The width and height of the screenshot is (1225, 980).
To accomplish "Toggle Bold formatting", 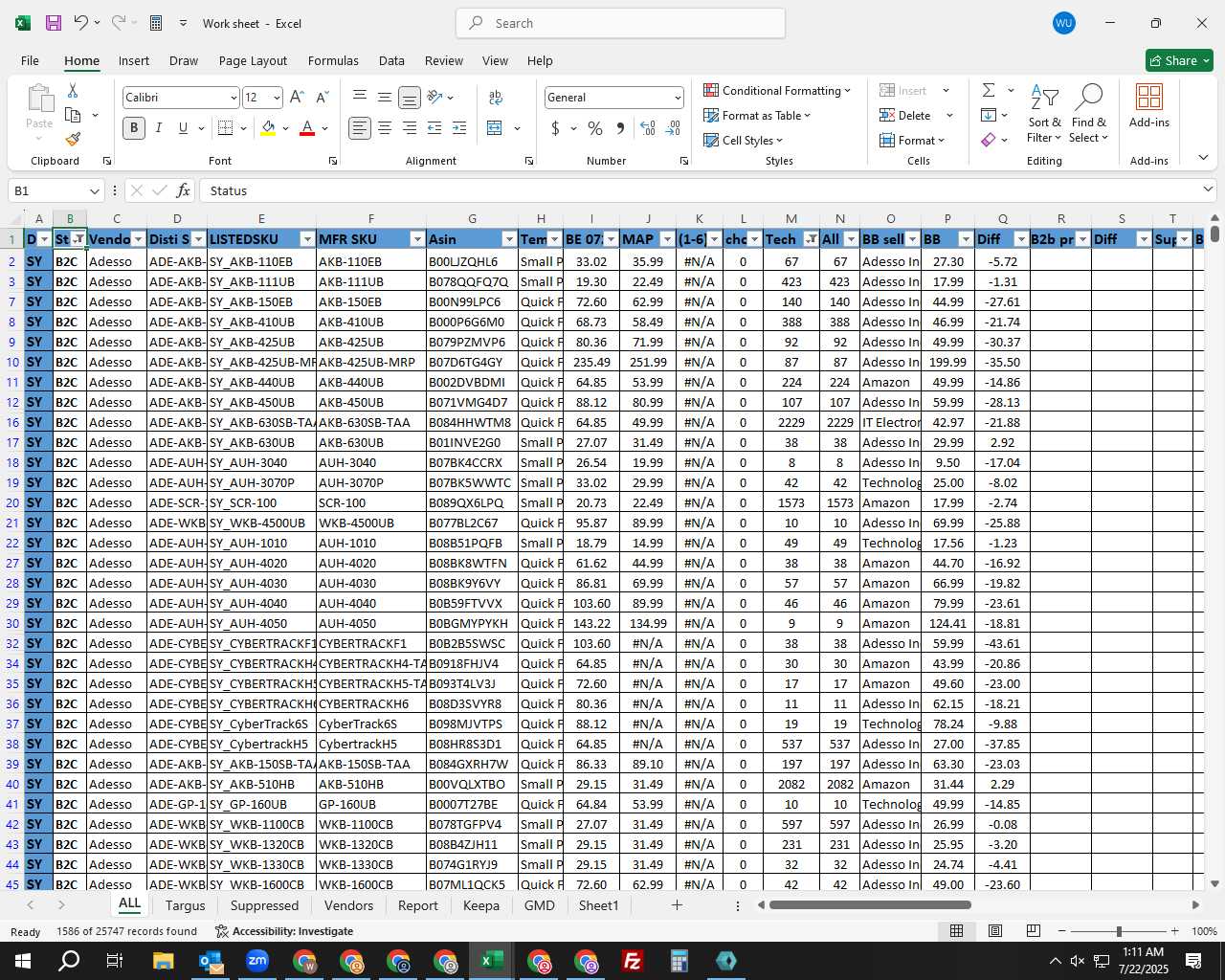I will (134, 127).
